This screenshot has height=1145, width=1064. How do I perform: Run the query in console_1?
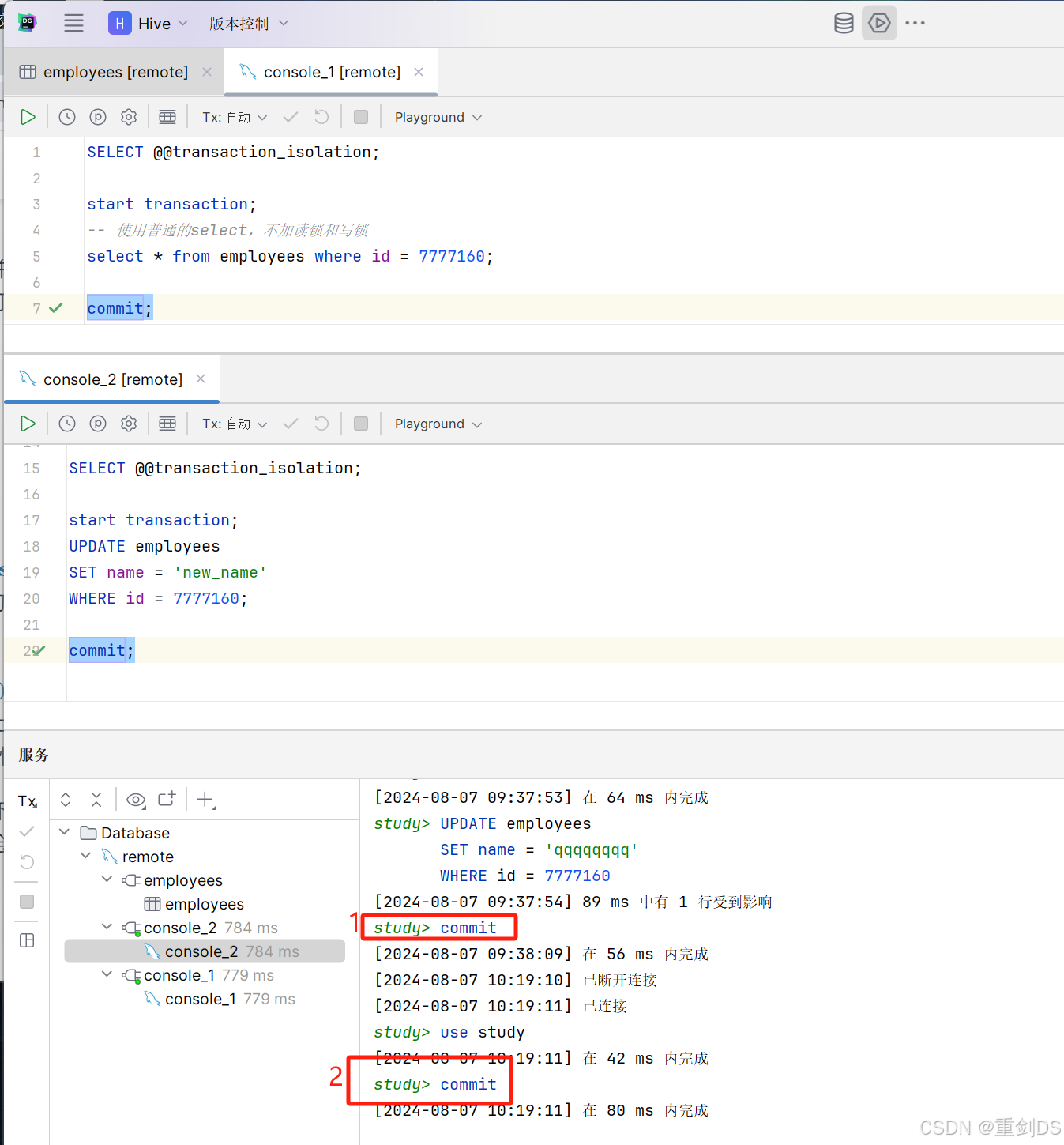[x=28, y=117]
